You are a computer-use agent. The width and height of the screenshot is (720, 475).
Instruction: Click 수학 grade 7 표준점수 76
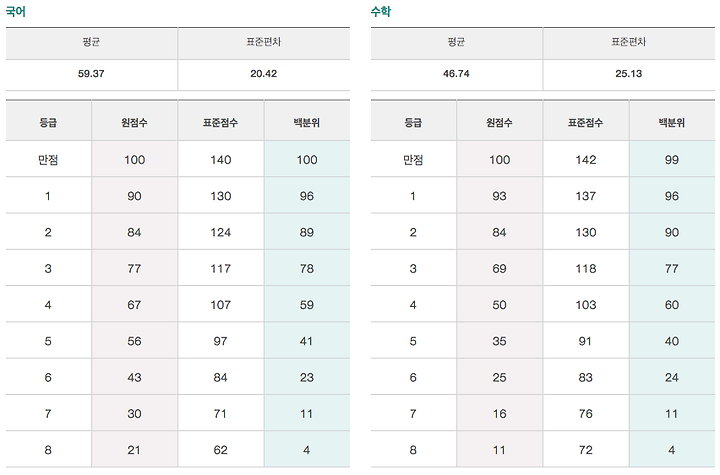[585, 414]
